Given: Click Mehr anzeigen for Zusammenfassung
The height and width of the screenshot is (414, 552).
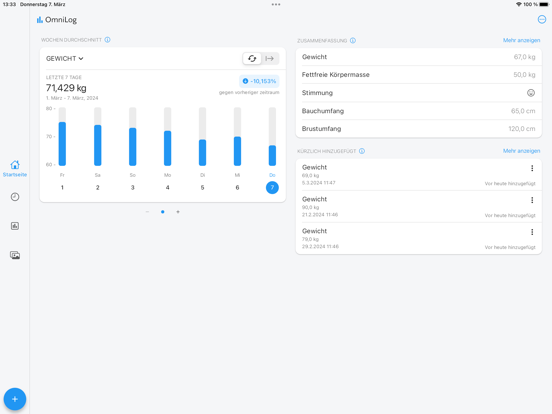Looking at the screenshot, I should pos(521,40).
